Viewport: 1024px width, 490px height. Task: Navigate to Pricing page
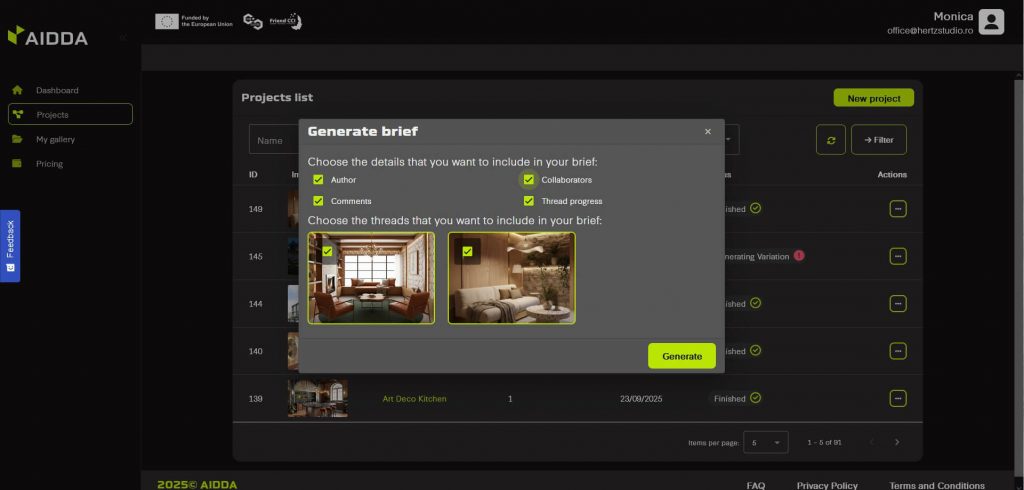point(49,163)
